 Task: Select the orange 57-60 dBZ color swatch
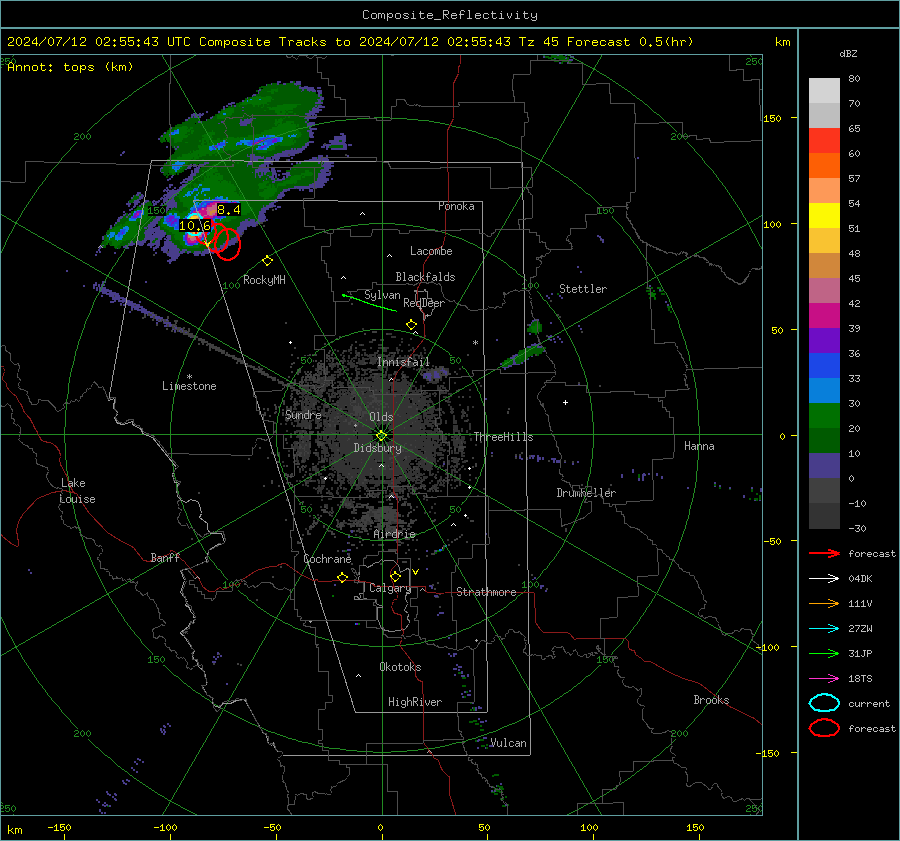click(824, 166)
